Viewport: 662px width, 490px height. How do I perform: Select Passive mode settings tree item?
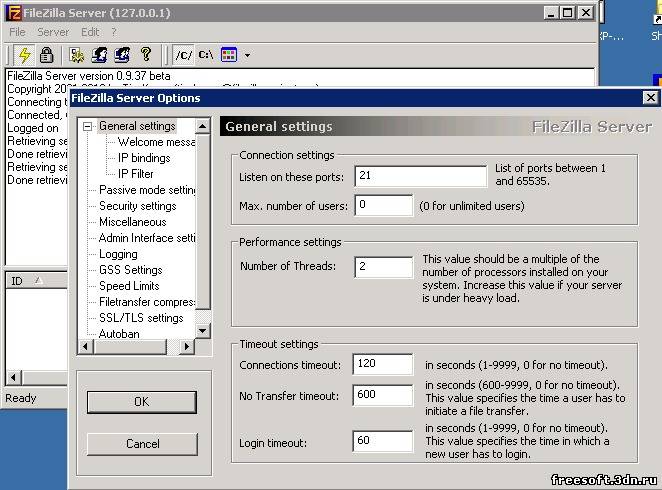tap(147, 190)
